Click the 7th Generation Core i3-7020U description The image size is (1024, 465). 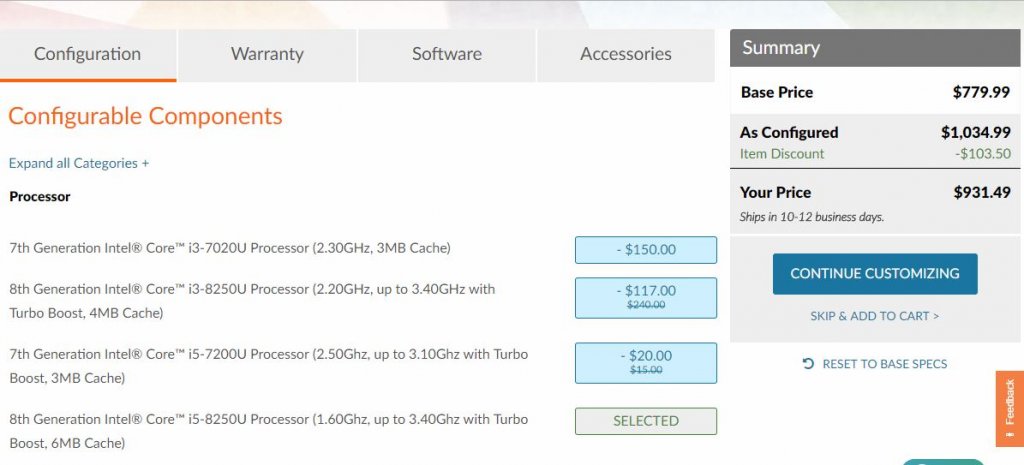(x=230, y=248)
